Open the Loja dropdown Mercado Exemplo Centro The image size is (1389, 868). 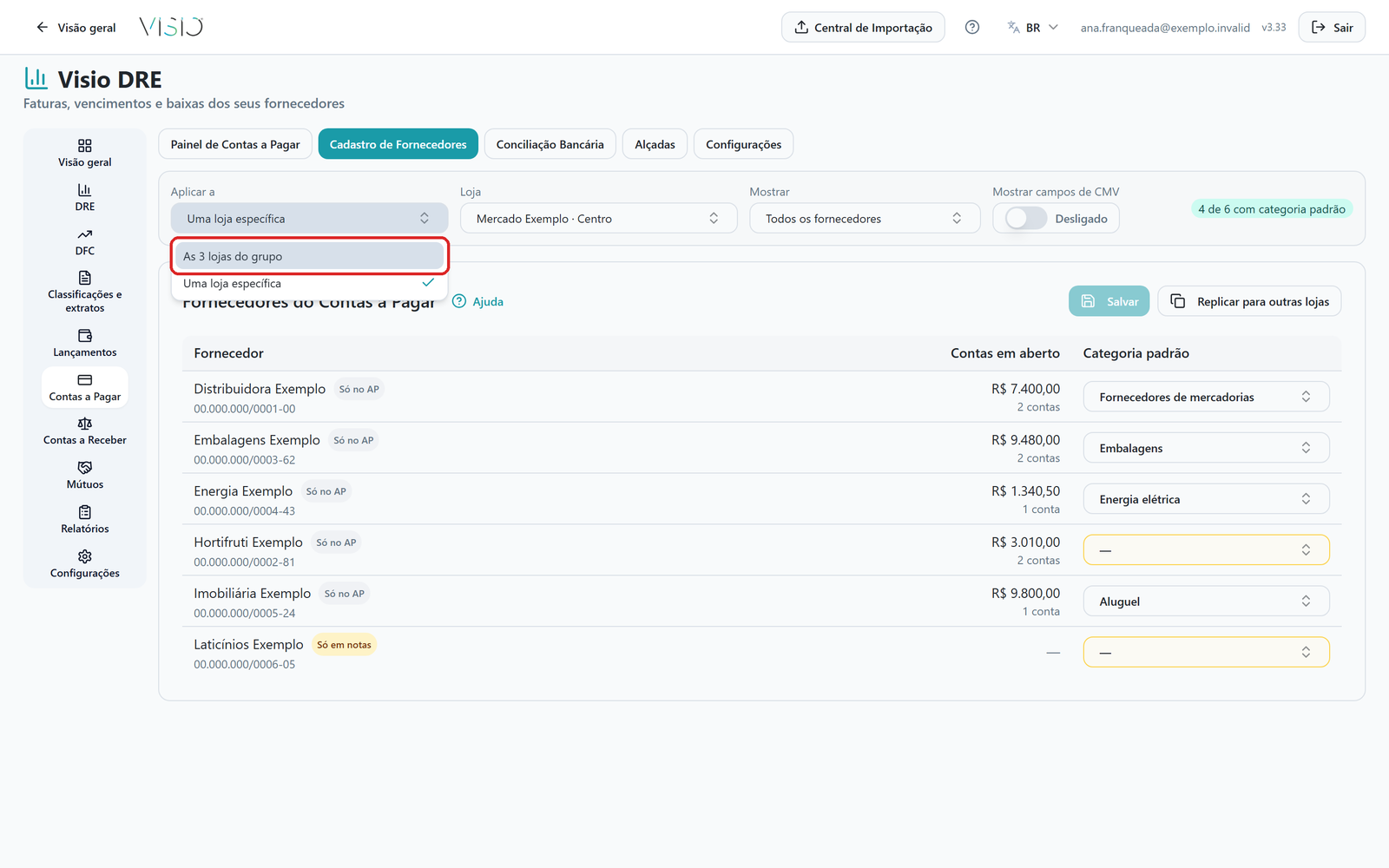(x=598, y=219)
